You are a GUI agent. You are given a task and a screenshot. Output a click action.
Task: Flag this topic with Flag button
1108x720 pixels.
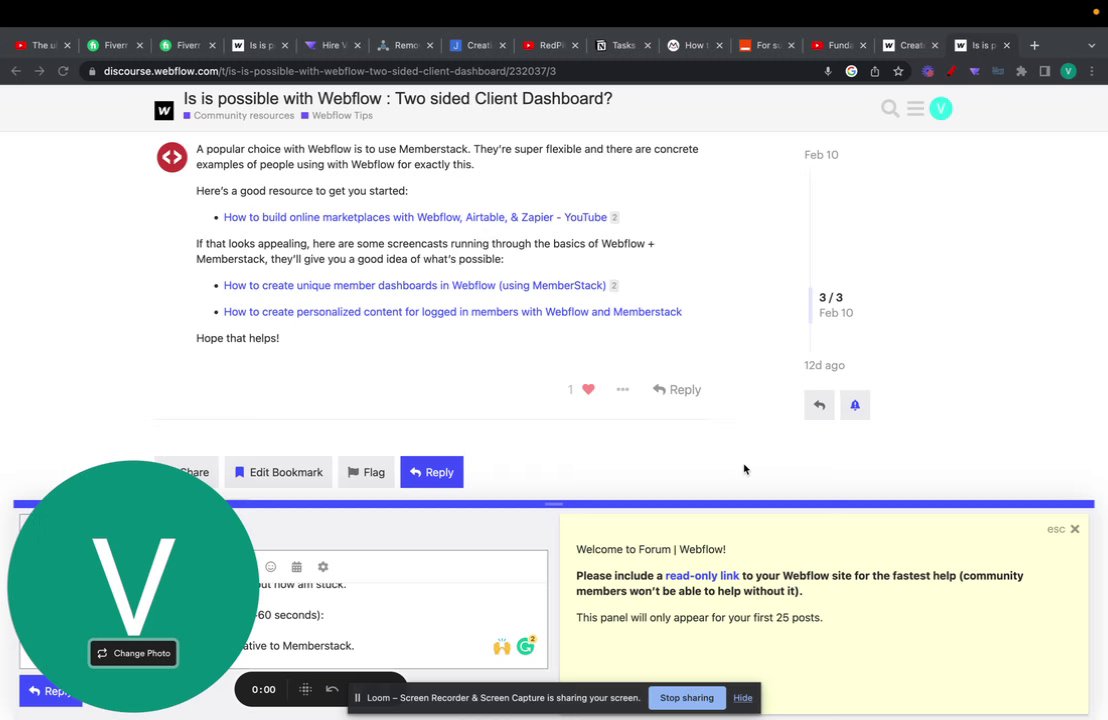[x=366, y=472]
